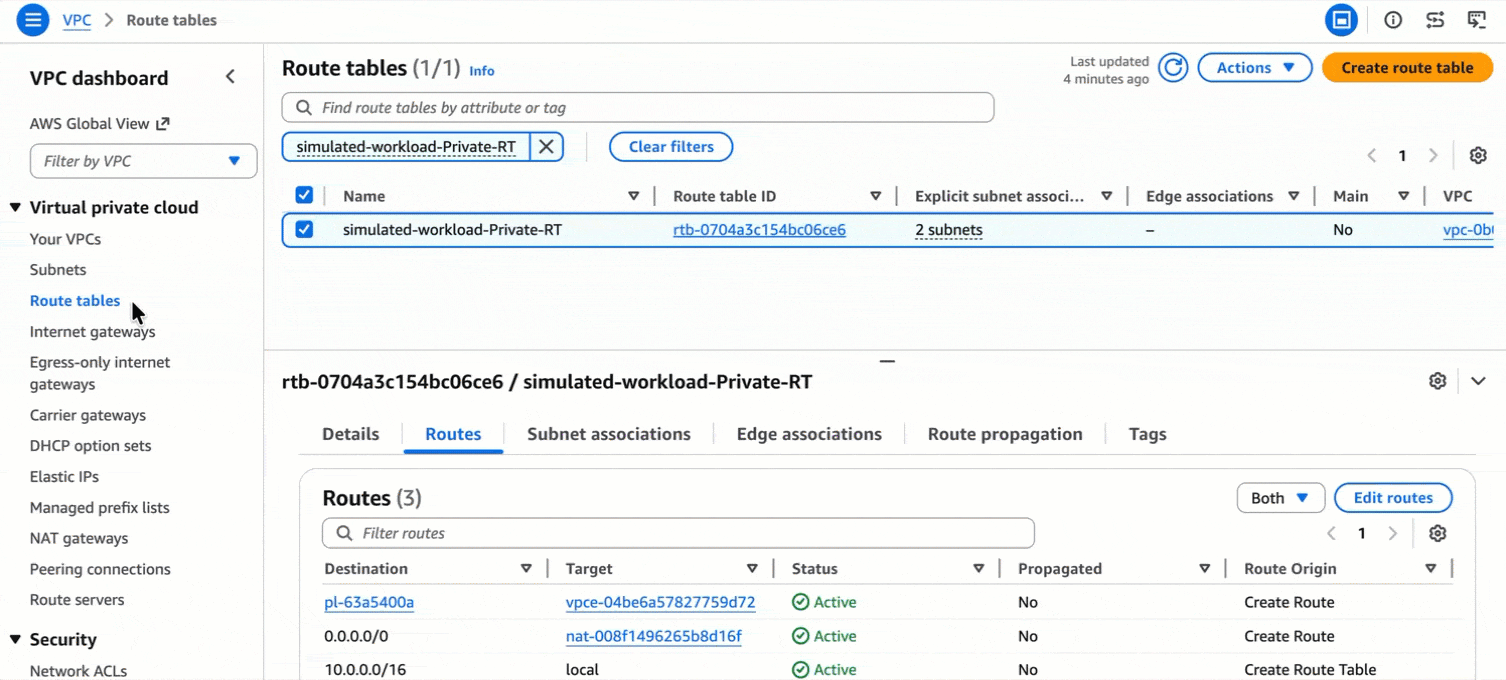
Task: Open Network ACLs in sidebar
Action: click(x=78, y=671)
